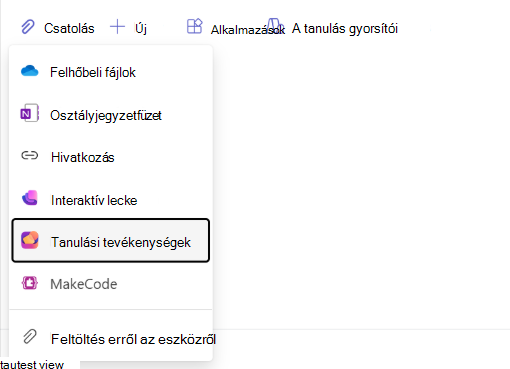Click the OneNote notebook icon
The image size is (510, 369).
30,113
